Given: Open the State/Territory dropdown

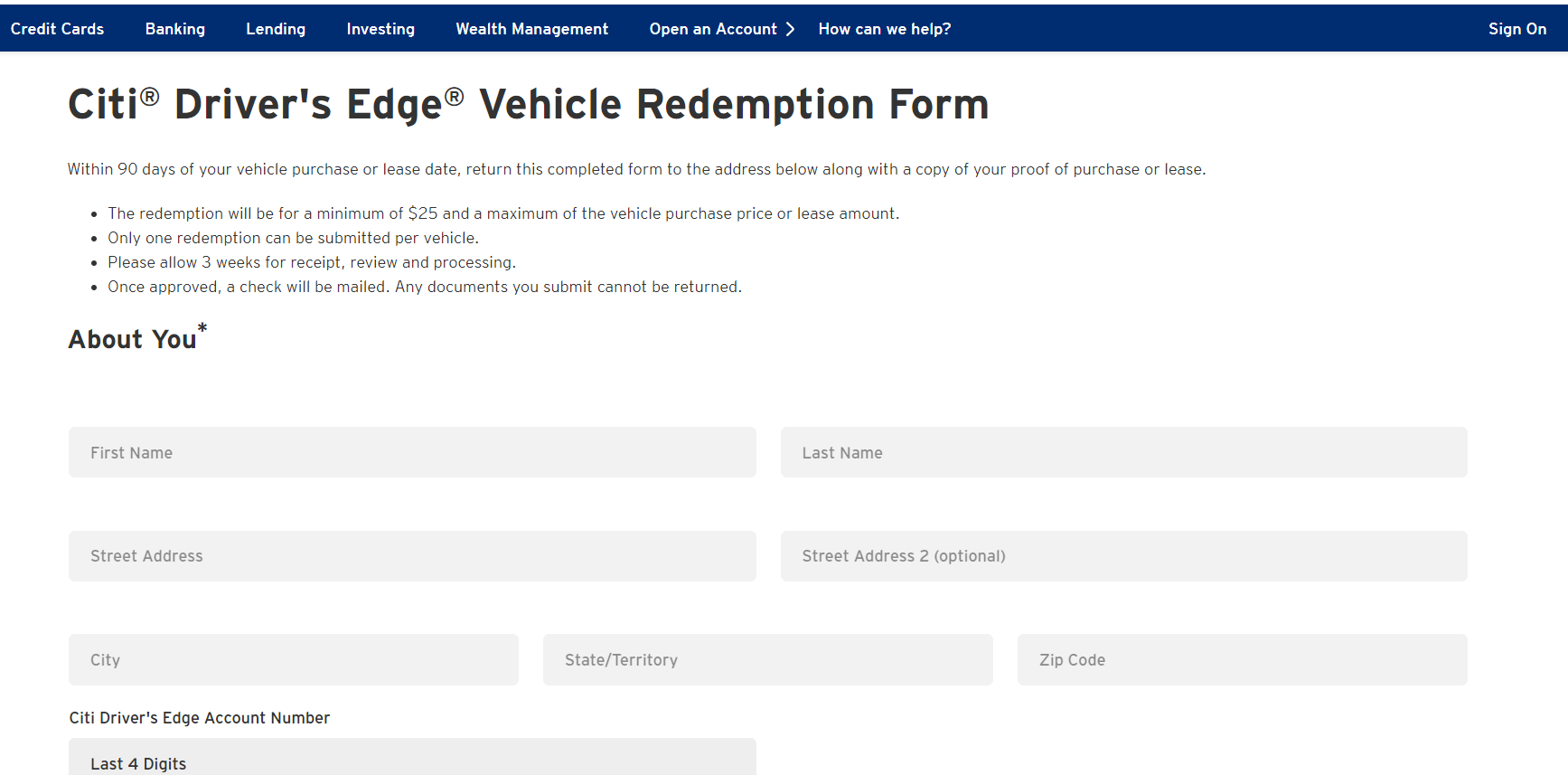Looking at the screenshot, I should click(768, 659).
